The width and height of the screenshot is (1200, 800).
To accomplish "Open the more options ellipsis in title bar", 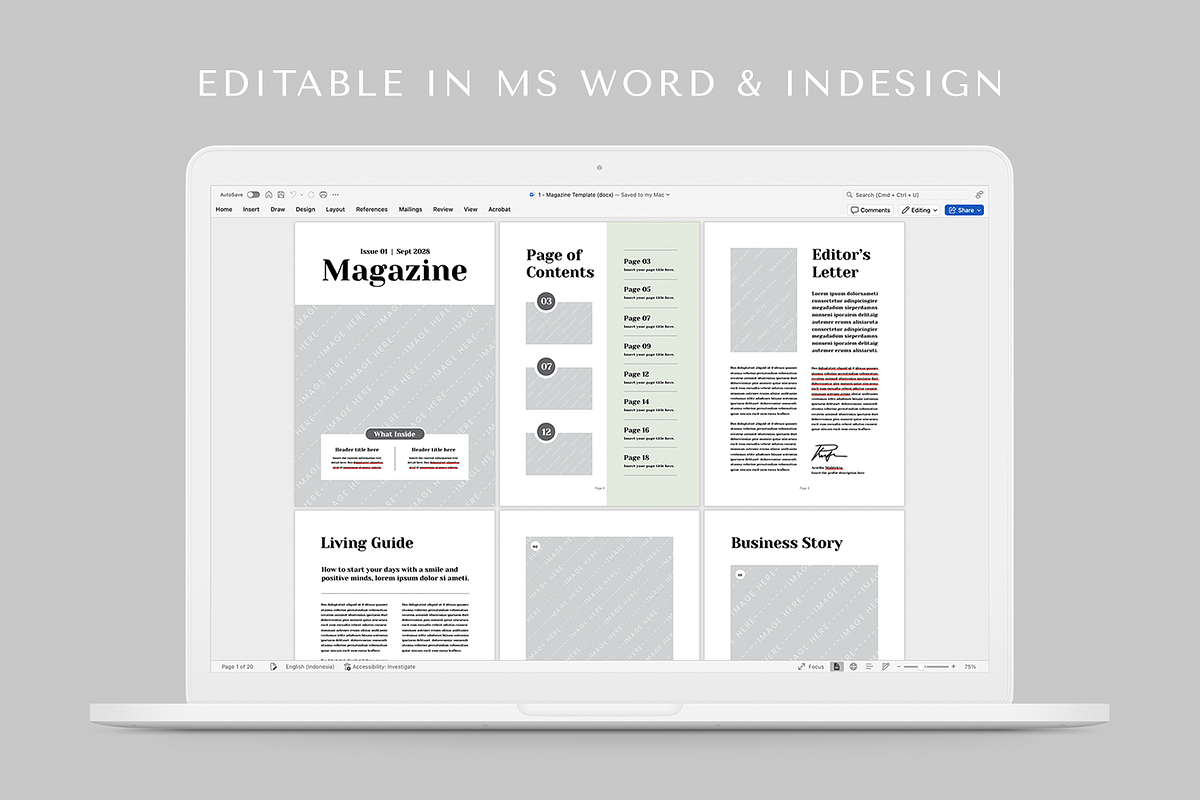I will (335, 195).
